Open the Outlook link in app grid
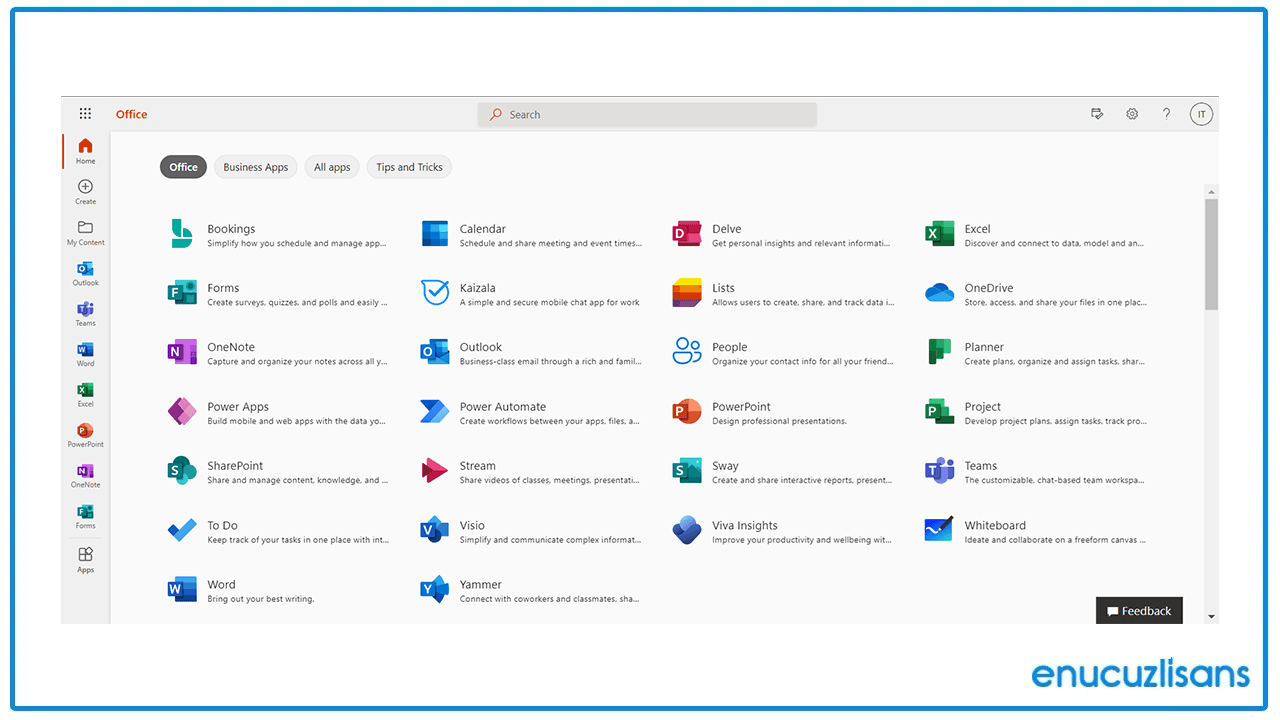 click(481, 347)
